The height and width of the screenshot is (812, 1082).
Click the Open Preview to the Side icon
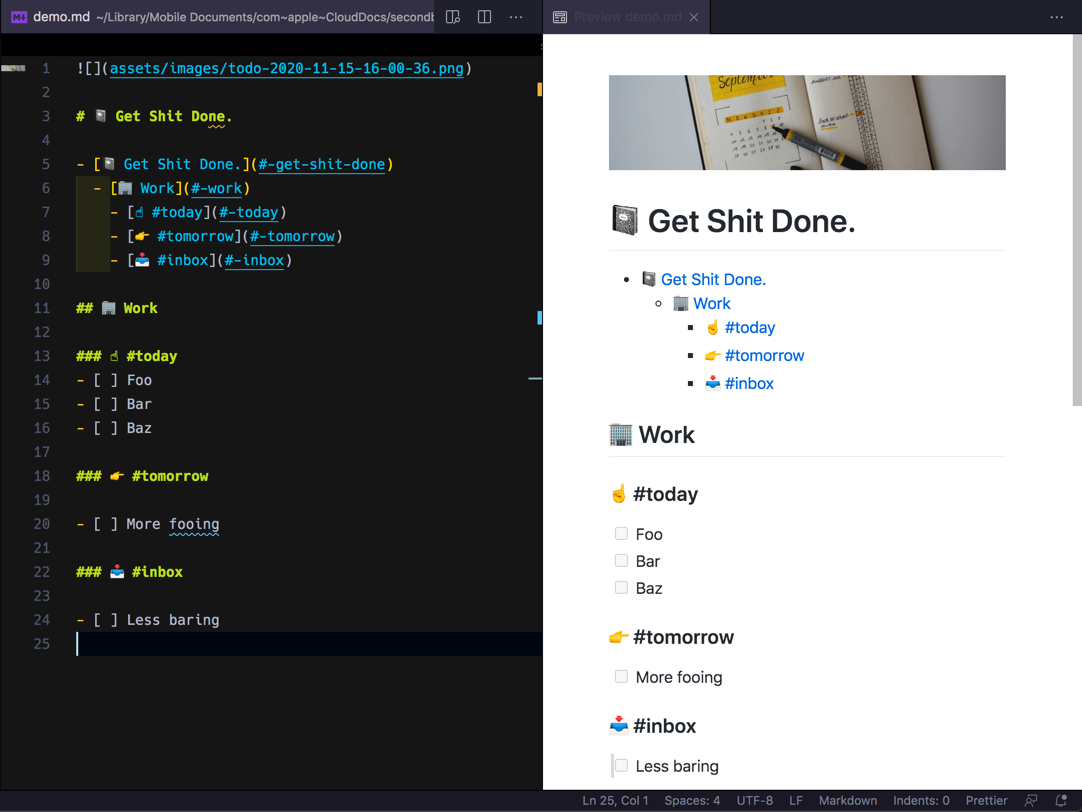coord(453,17)
